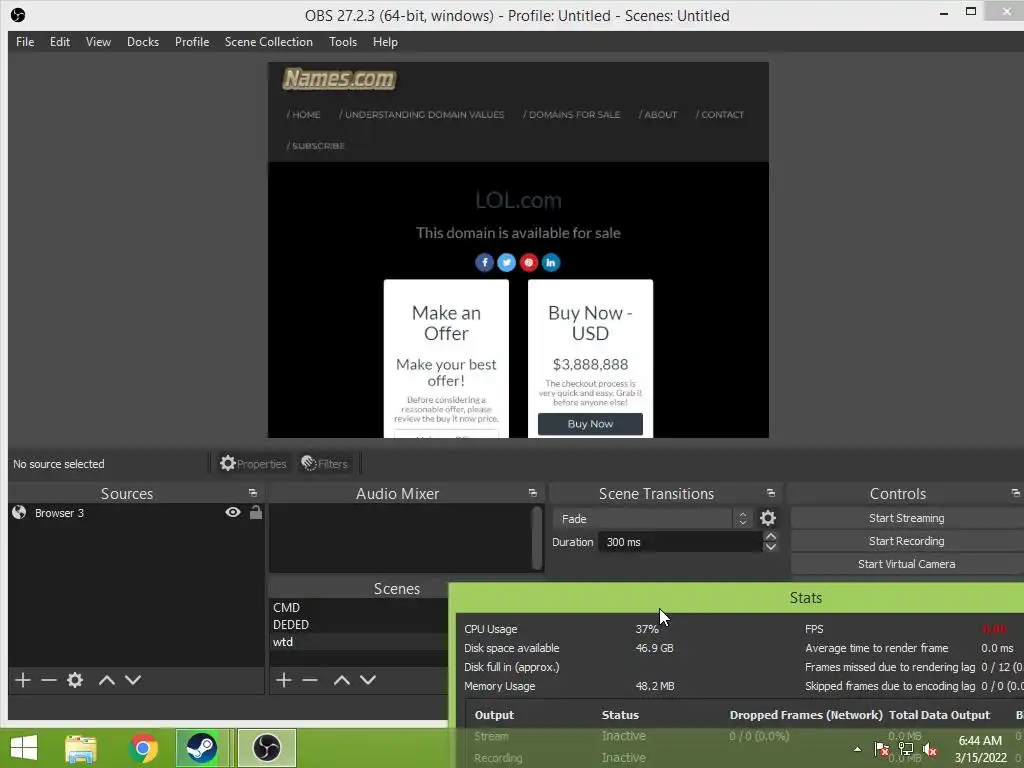Open the Help menu
The image size is (1024, 768).
385,42
